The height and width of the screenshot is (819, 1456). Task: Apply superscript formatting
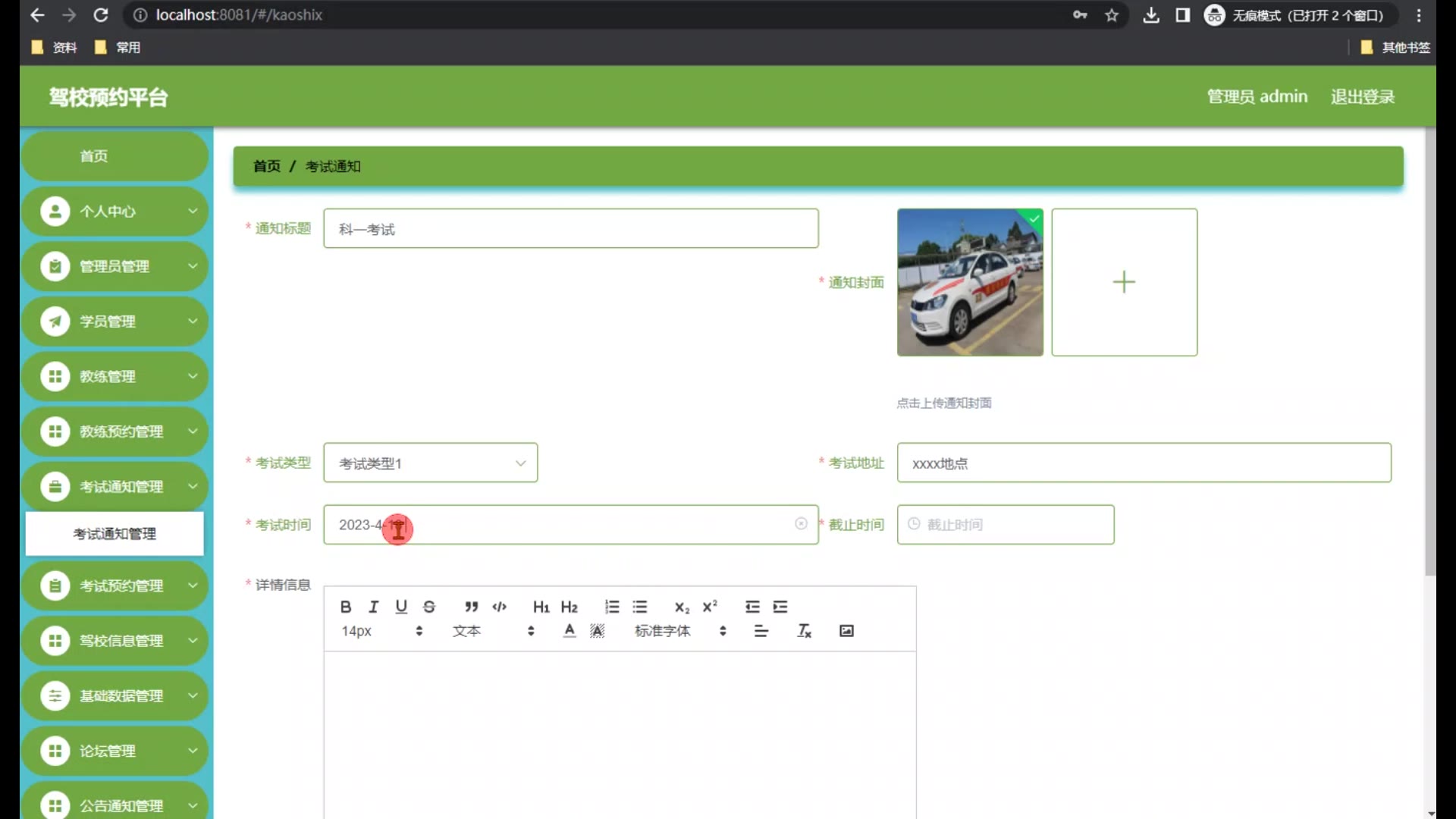[710, 607]
